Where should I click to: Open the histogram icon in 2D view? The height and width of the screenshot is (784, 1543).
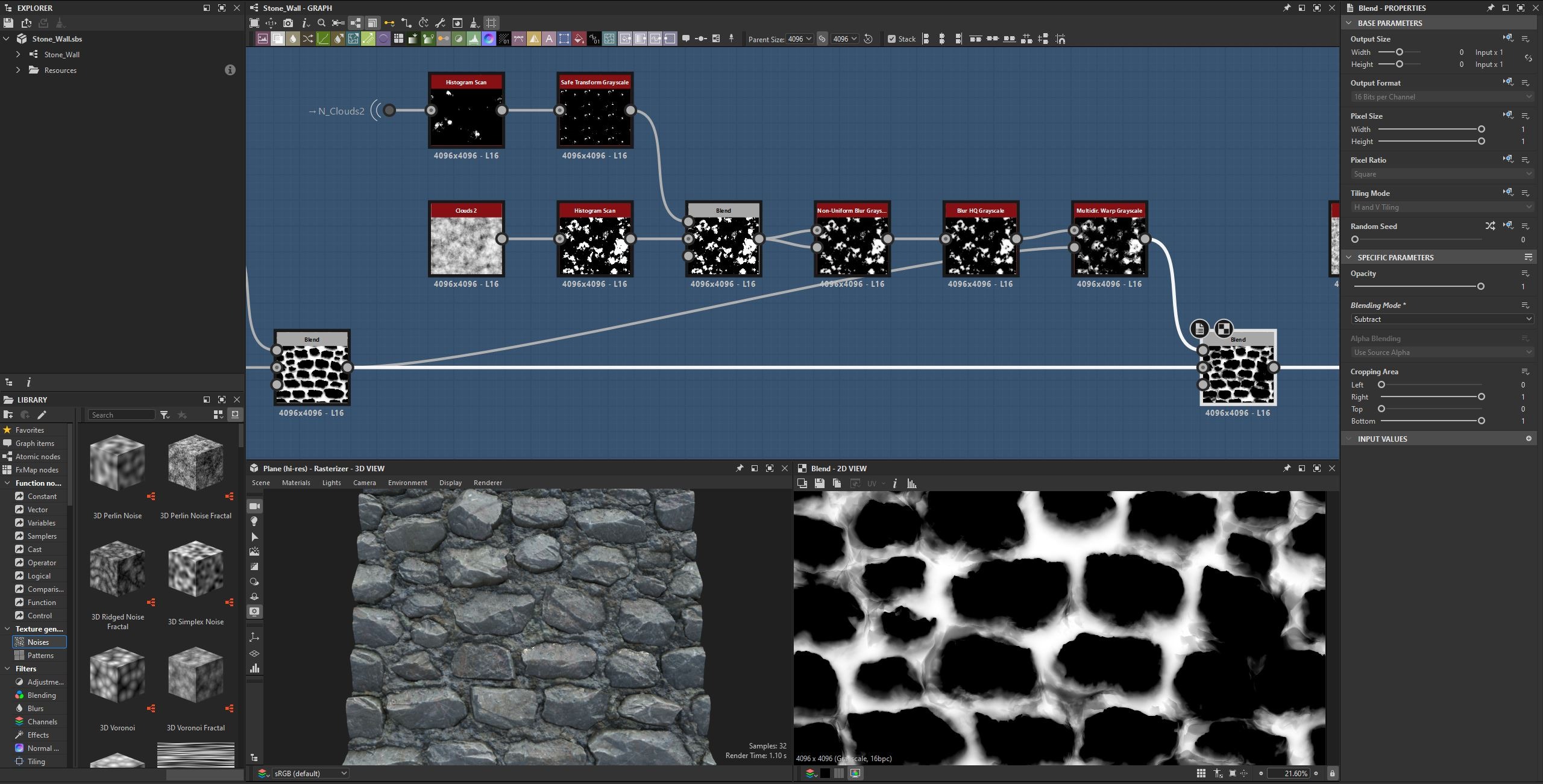point(911,483)
